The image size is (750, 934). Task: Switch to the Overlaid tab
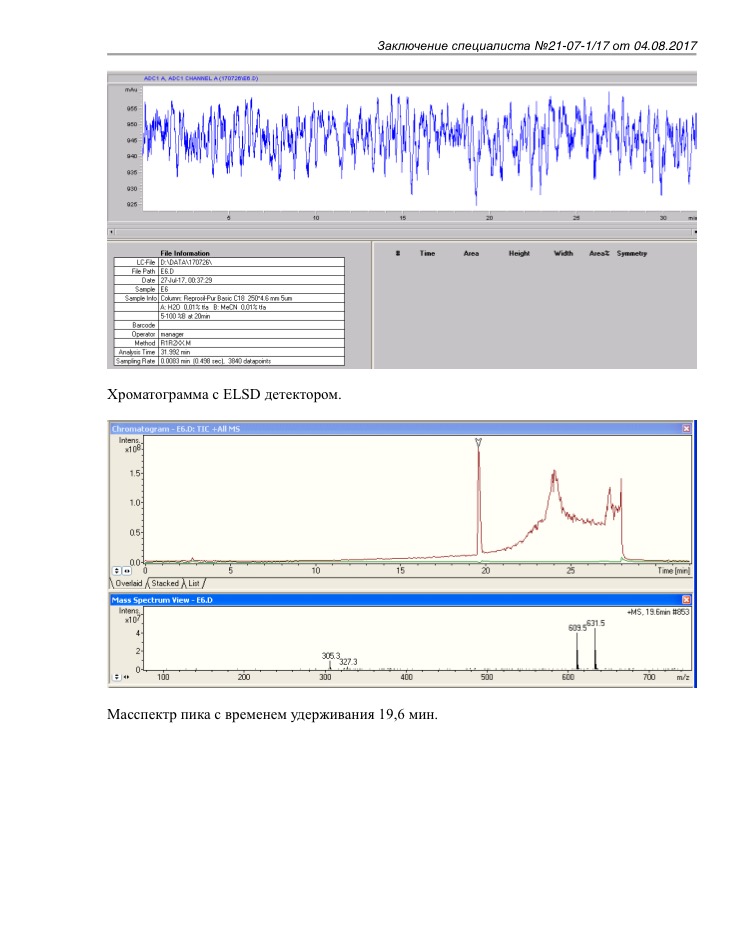pyautogui.click(x=129, y=583)
